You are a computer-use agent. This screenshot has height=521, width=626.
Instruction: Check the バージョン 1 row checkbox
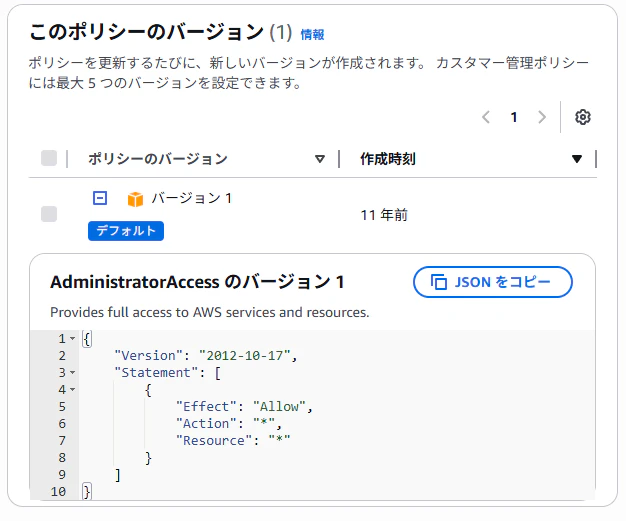[49, 214]
